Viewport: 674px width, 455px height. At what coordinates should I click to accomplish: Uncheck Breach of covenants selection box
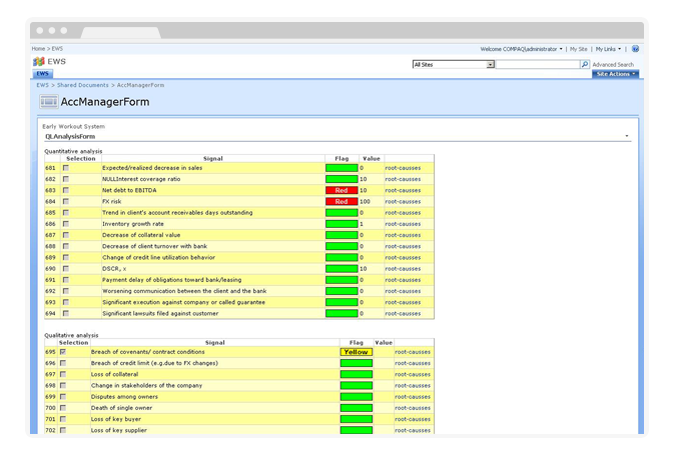[63, 352]
